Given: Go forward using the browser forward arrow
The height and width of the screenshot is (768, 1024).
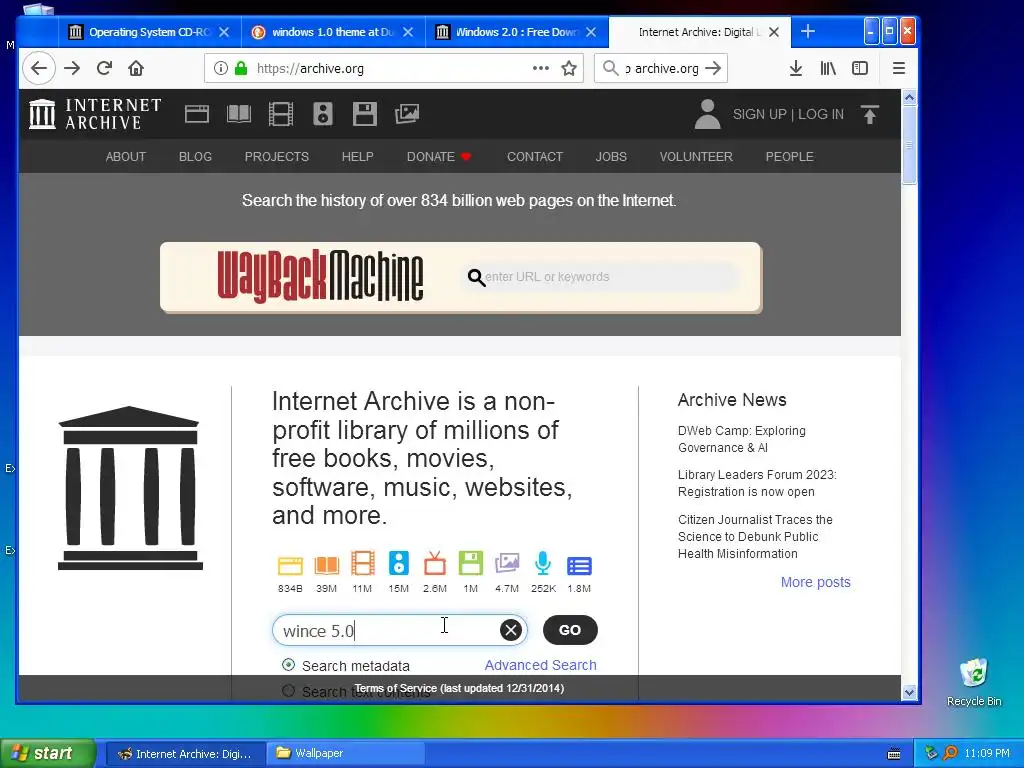Looking at the screenshot, I should [72, 68].
